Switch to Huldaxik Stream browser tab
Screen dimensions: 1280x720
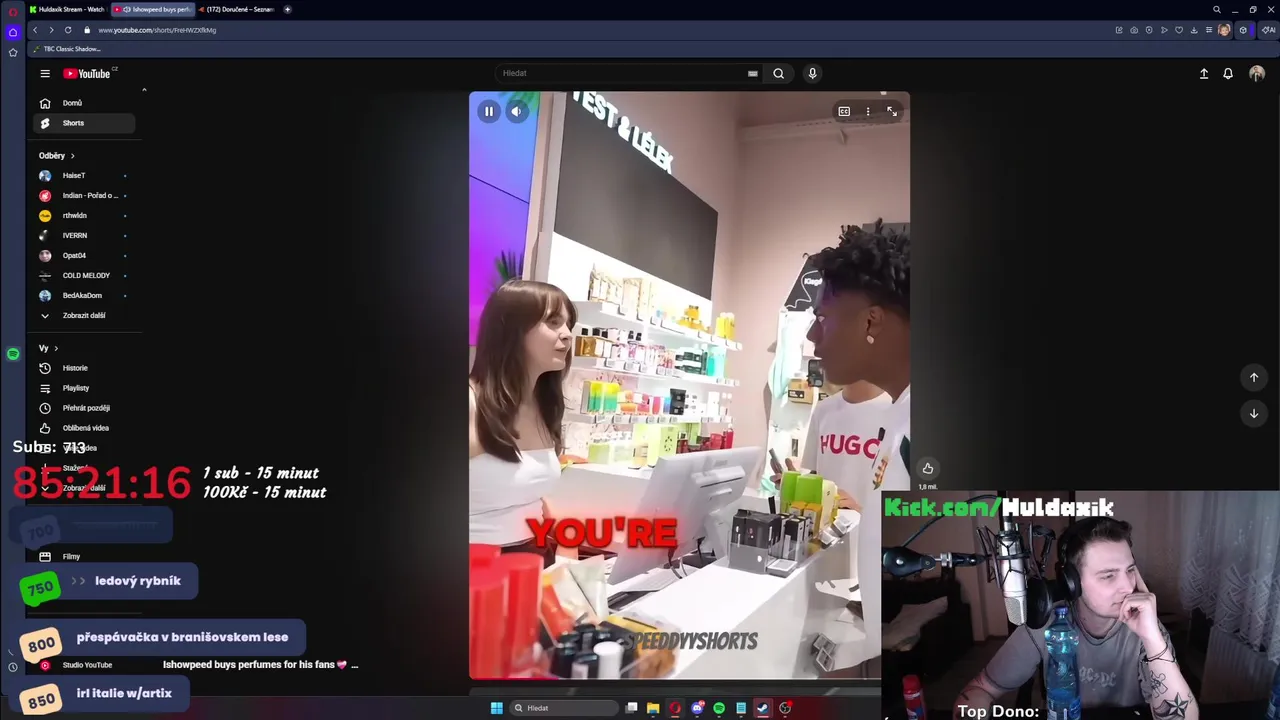coord(67,9)
